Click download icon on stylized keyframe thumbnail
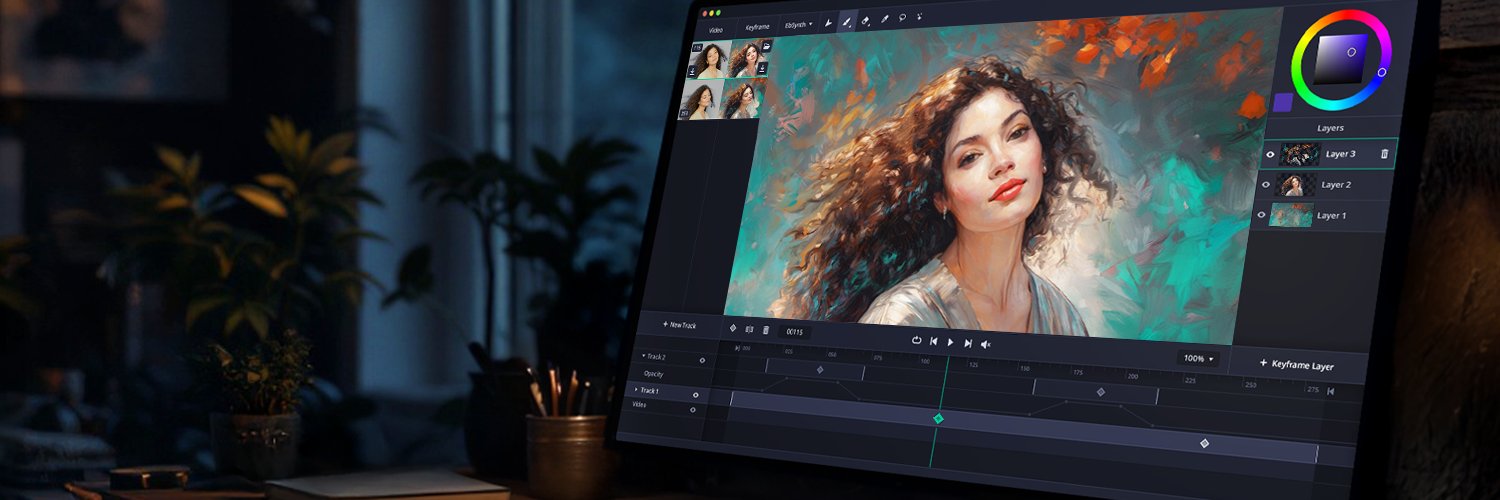The width and height of the screenshot is (1500, 500). 762,68
